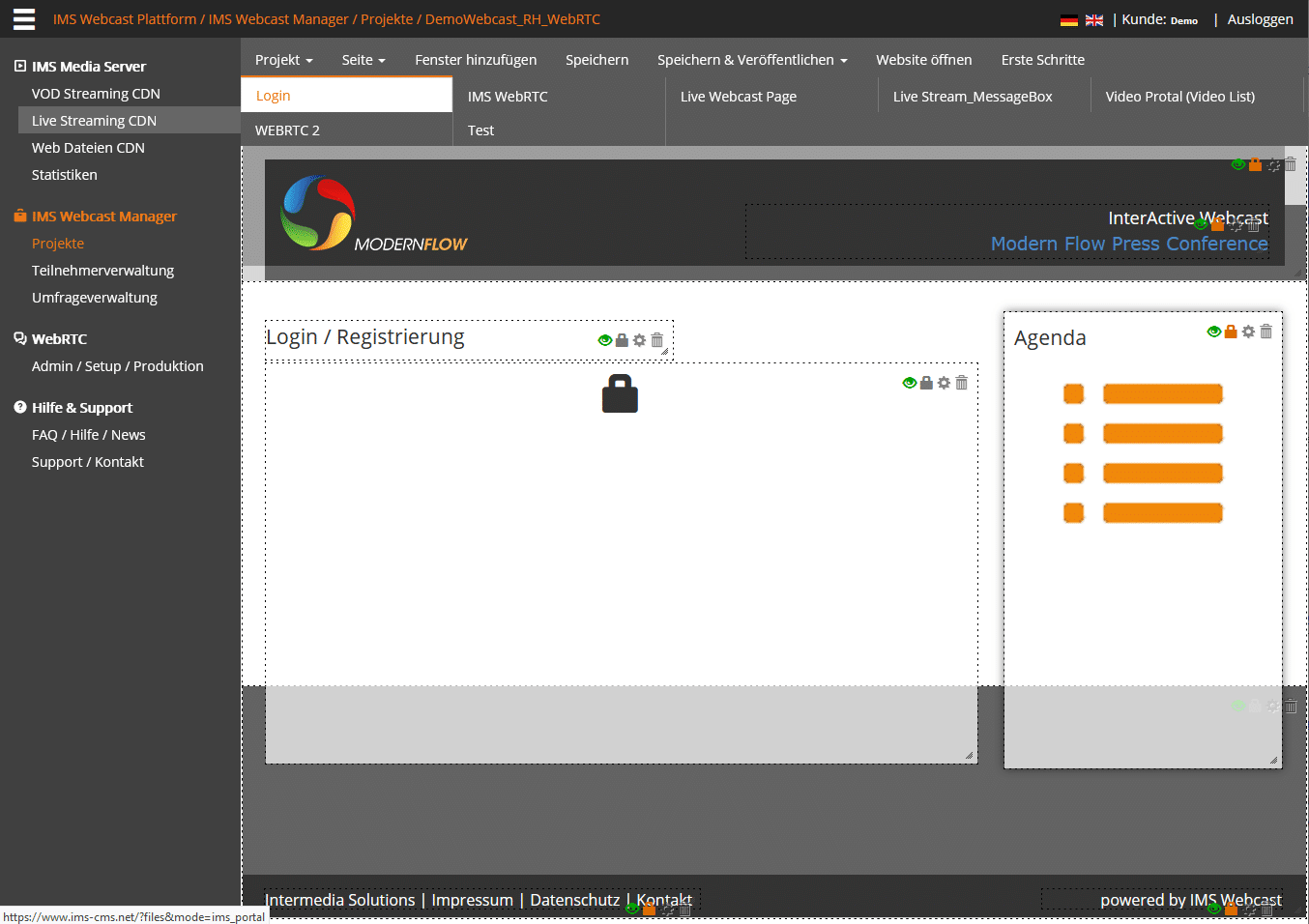
Task: Expand the Seite dropdown menu
Action: pyautogui.click(x=363, y=60)
